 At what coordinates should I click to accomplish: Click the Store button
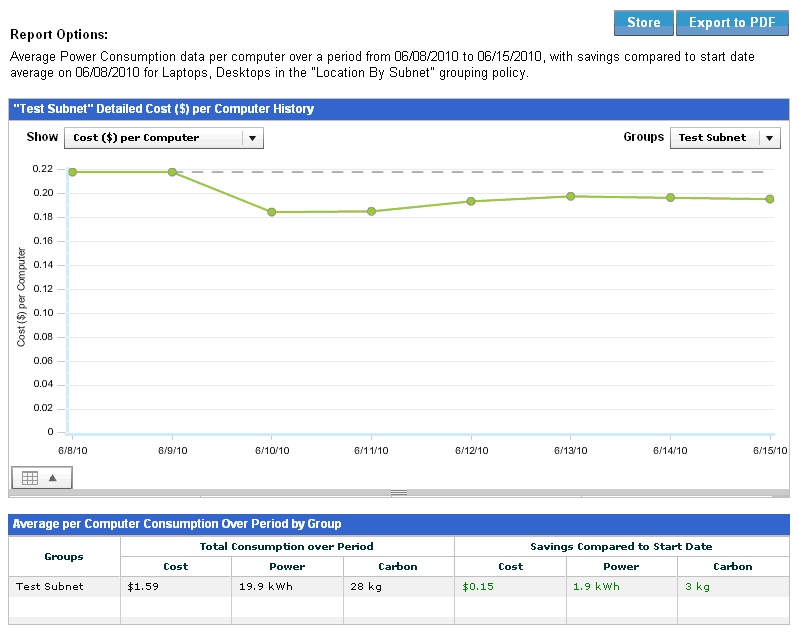tap(643, 22)
